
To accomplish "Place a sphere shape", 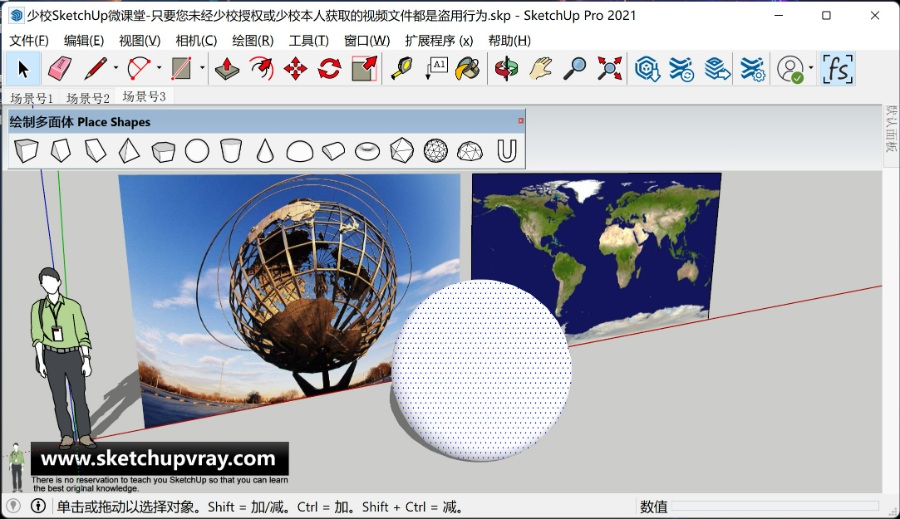I will (197, 151).
